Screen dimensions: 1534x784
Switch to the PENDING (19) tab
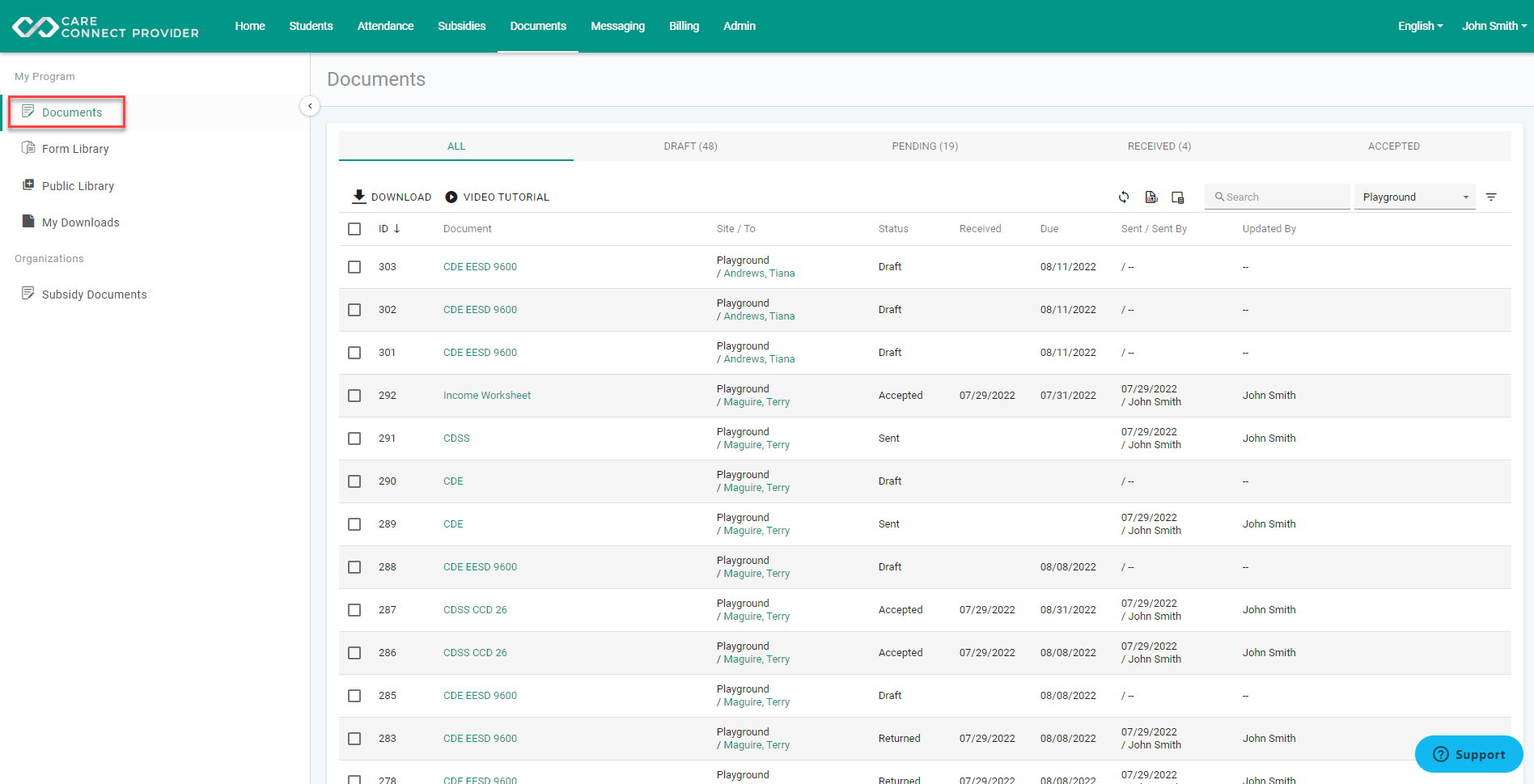tap(925, 146)
